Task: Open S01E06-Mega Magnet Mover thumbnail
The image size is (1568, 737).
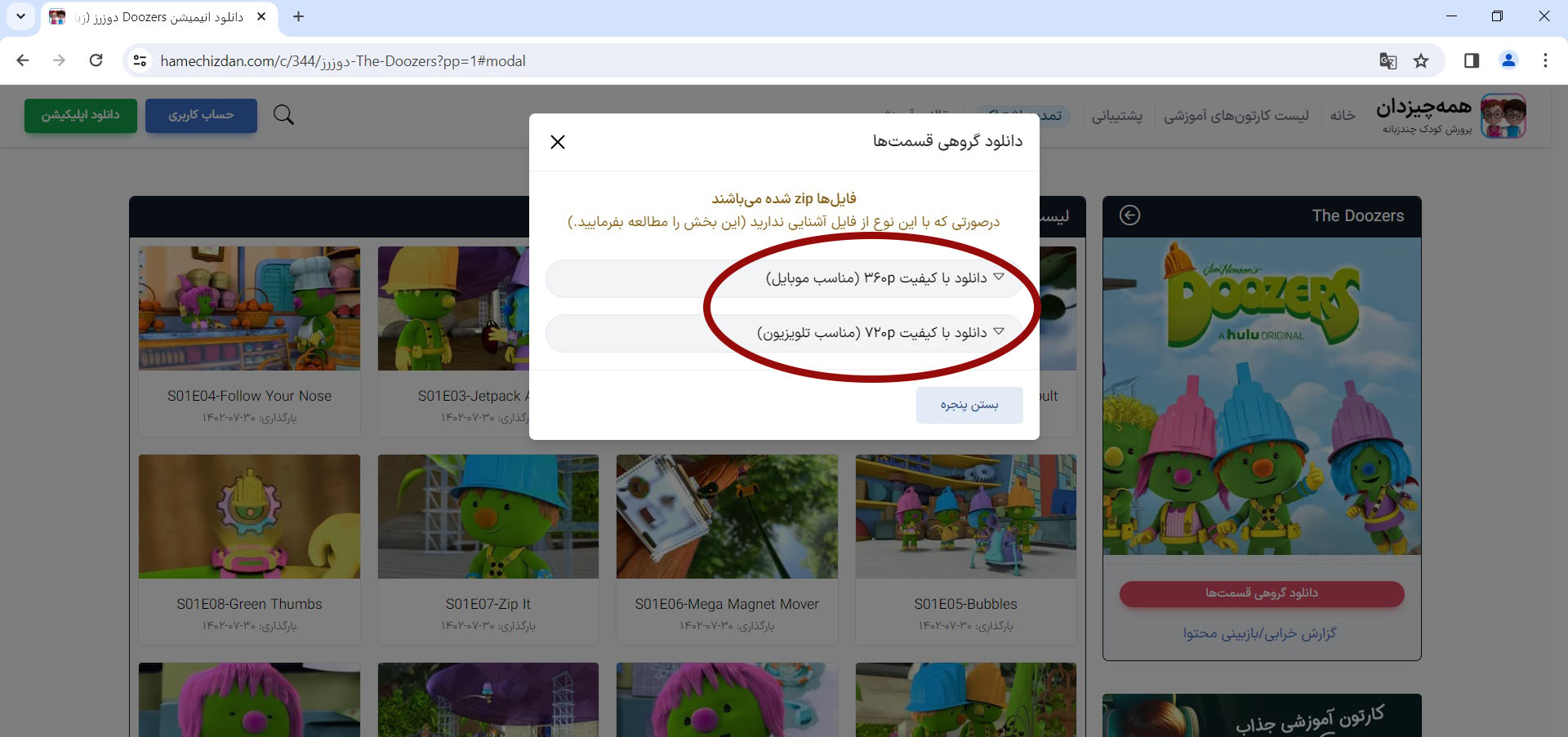Action: pos(727,517)
